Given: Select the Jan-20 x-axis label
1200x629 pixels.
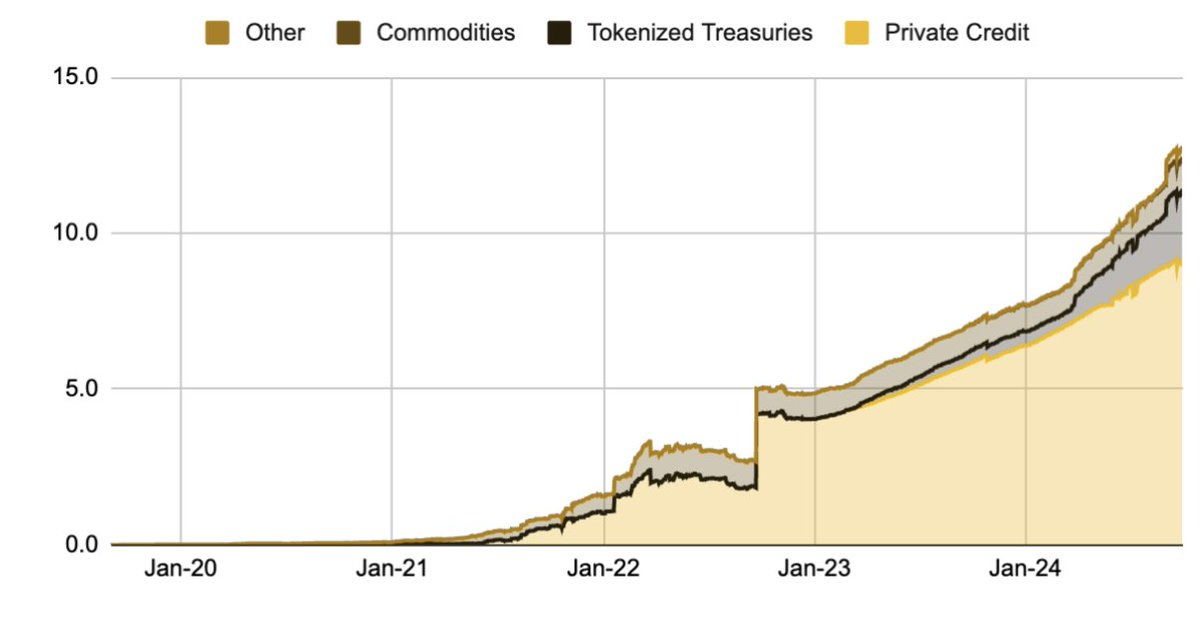Looking at the screenshot, I should point(180,570).
